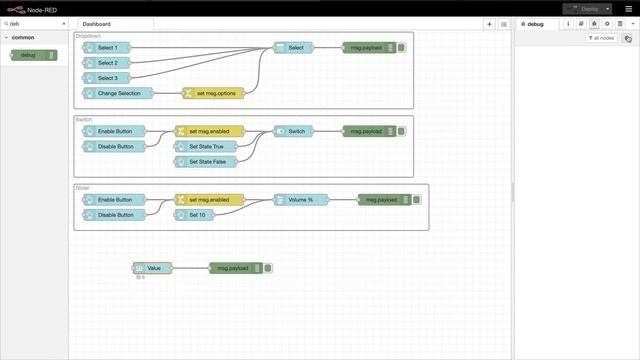Open the Deploy options dropdown arrow
Screen dimensions: 640x360
coord(607,9)
